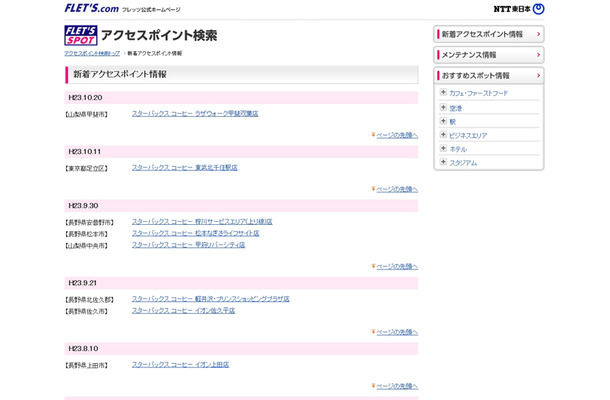The height and width of the screenshot is (400, 610).
Task: Expand the plus icon for カフェ・ファーストフード
Action: tap(443, 92)
